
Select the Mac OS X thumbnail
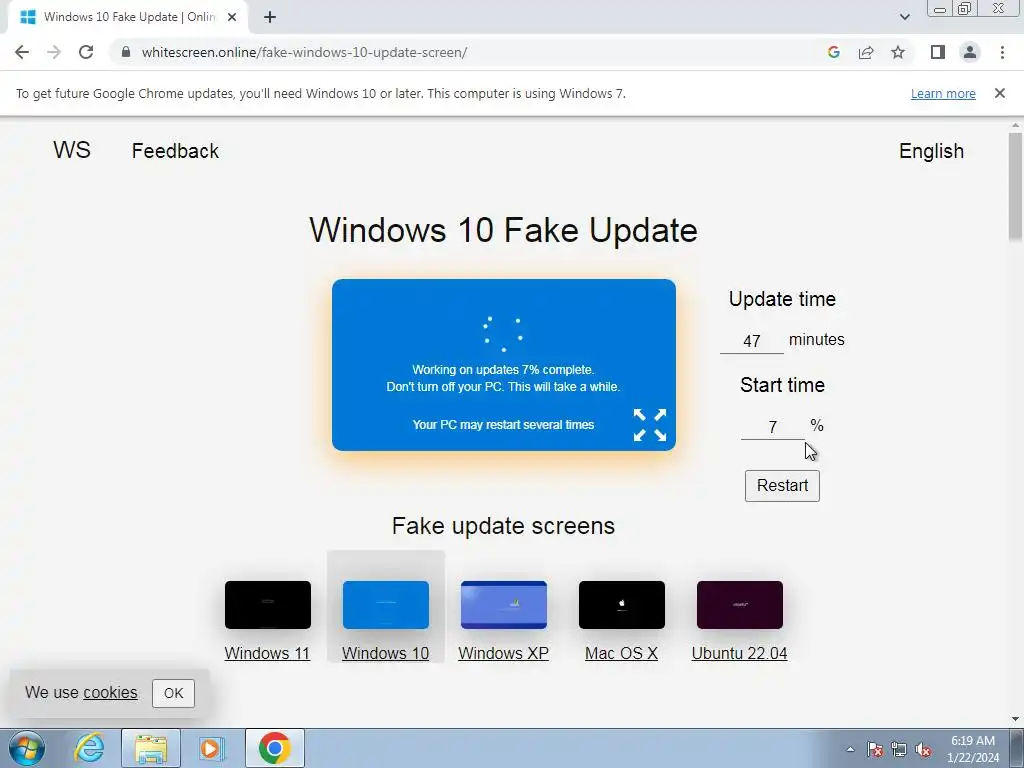[622, 605]
